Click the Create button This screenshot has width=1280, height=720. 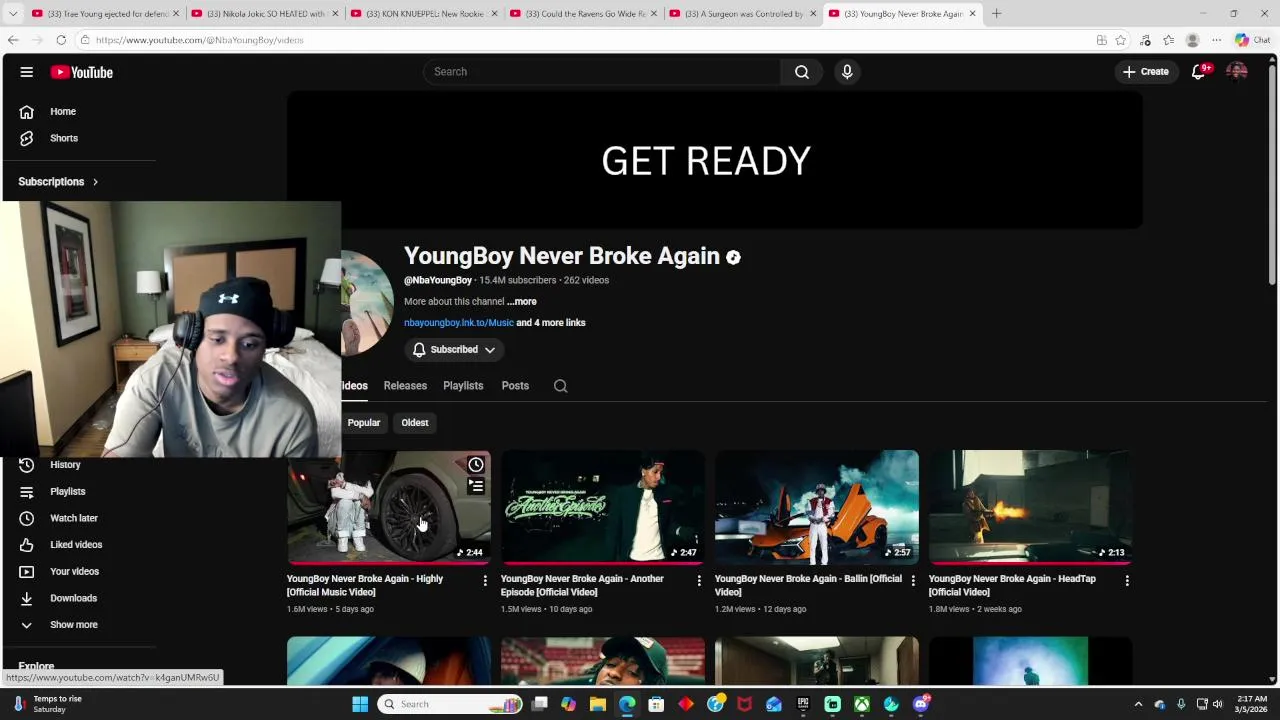(x=1146, y=72)
